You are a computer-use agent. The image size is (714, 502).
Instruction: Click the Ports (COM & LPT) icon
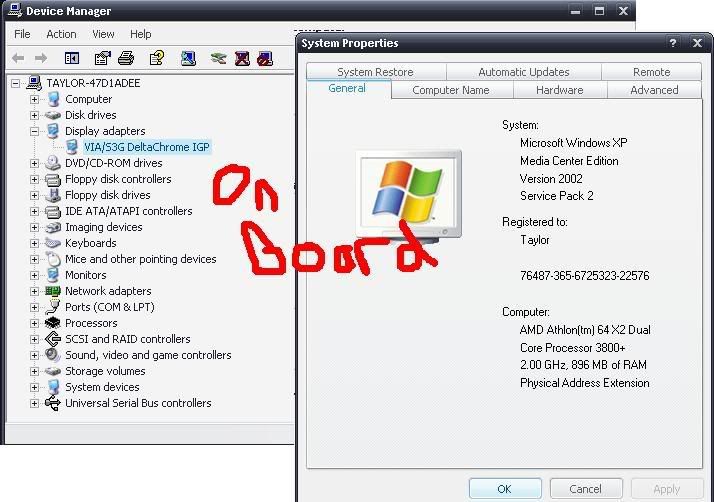[x=53, y=307]
